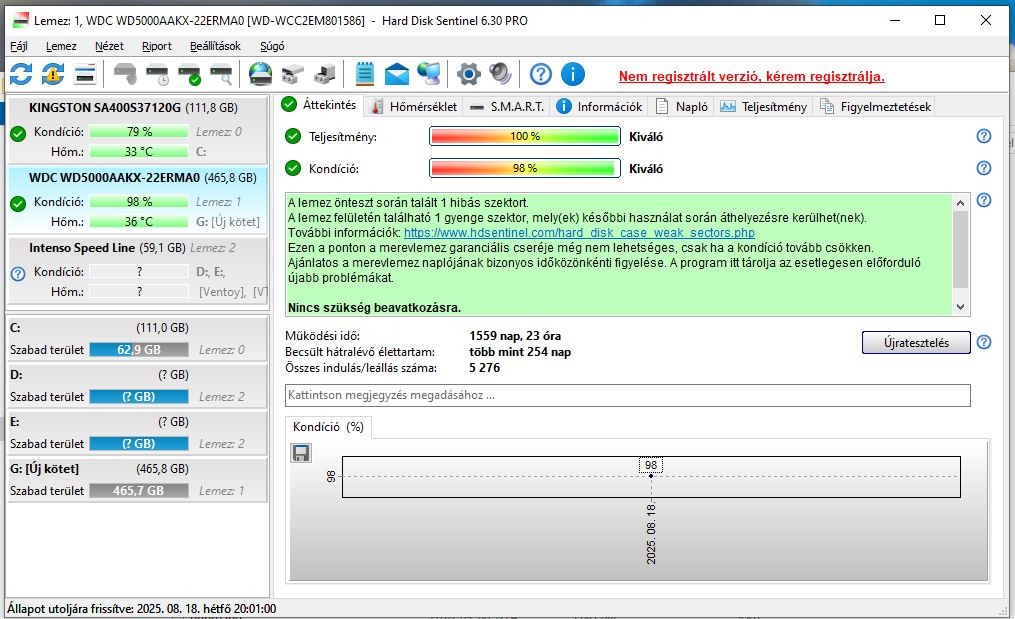Click the blue info circle toolbar icon
The width and height of the screenshot is (1015, 619).
(573, 74)
